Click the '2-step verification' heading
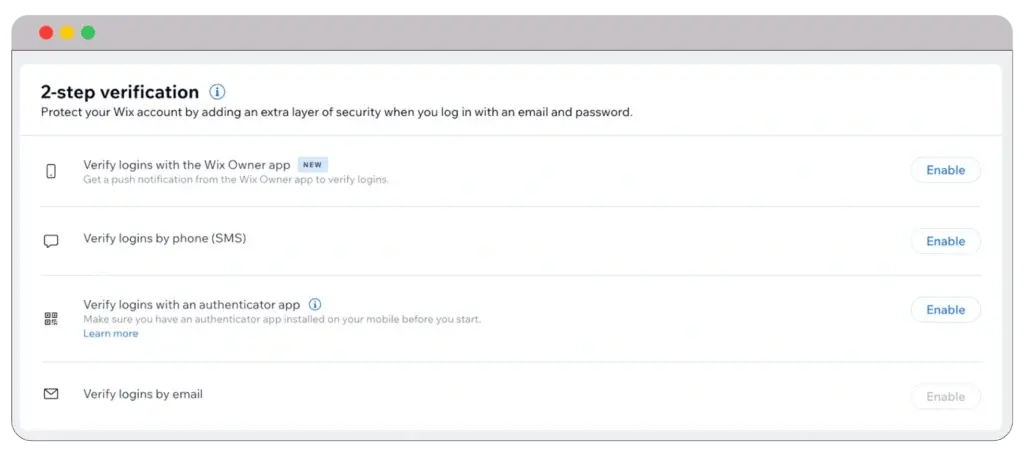 click(120, 92)
